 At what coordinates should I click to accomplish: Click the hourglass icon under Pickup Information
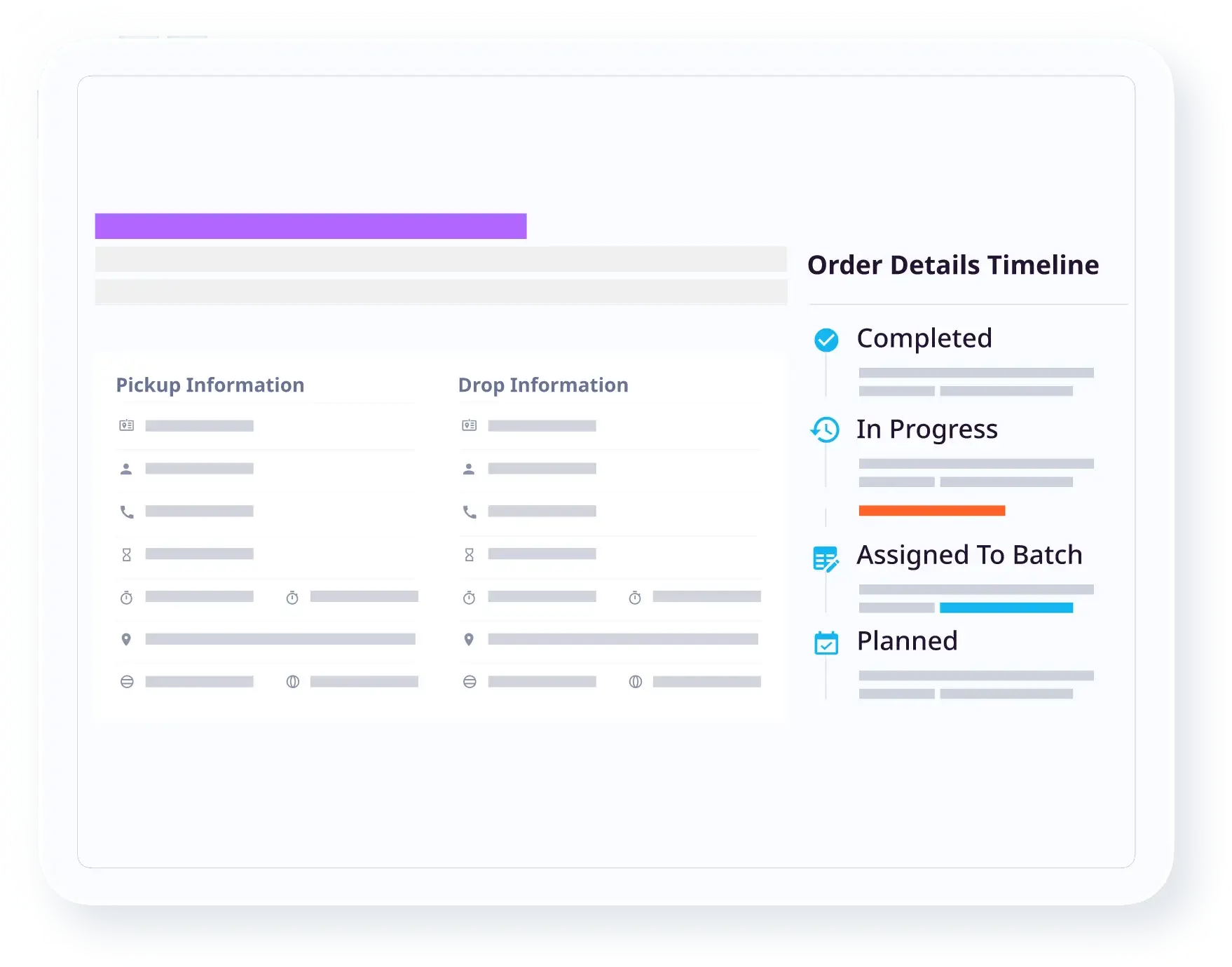click(127, 555)
